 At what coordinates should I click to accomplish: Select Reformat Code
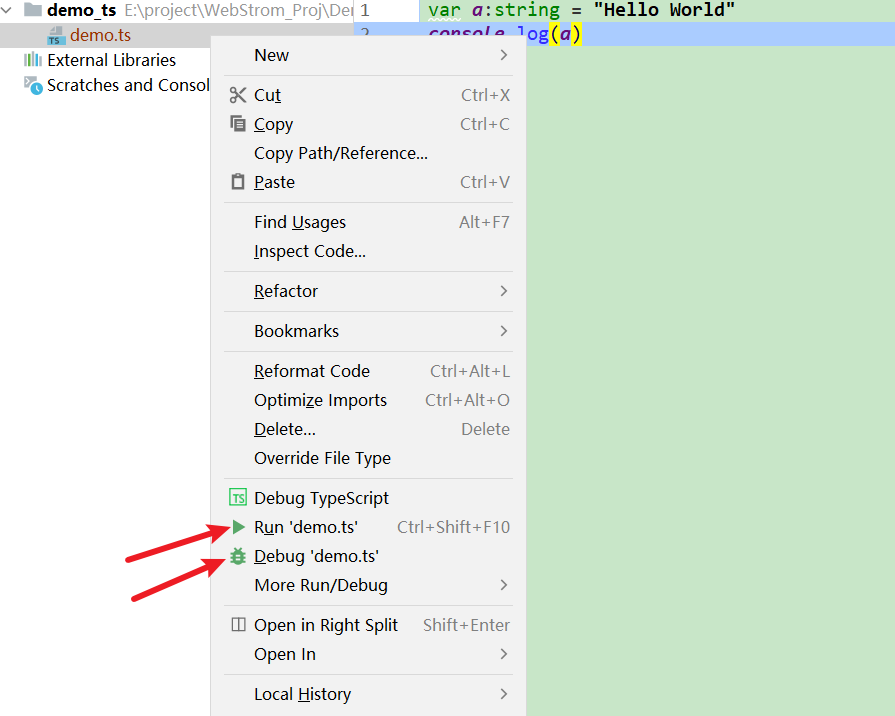(x=368, y=371)
